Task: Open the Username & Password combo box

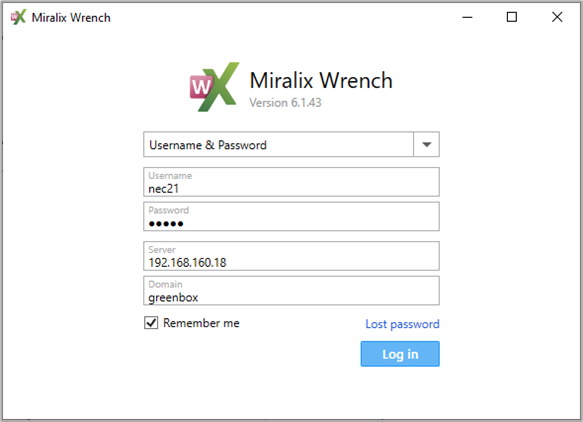Action: coord(291,144)
